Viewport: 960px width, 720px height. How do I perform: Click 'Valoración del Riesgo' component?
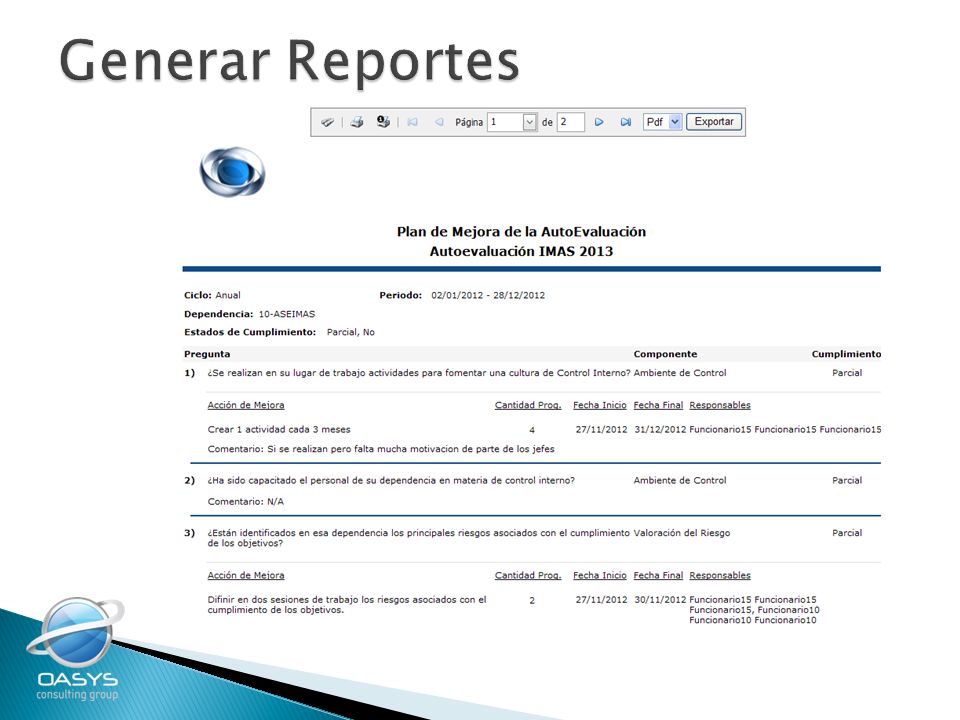(x=681, y=533)
